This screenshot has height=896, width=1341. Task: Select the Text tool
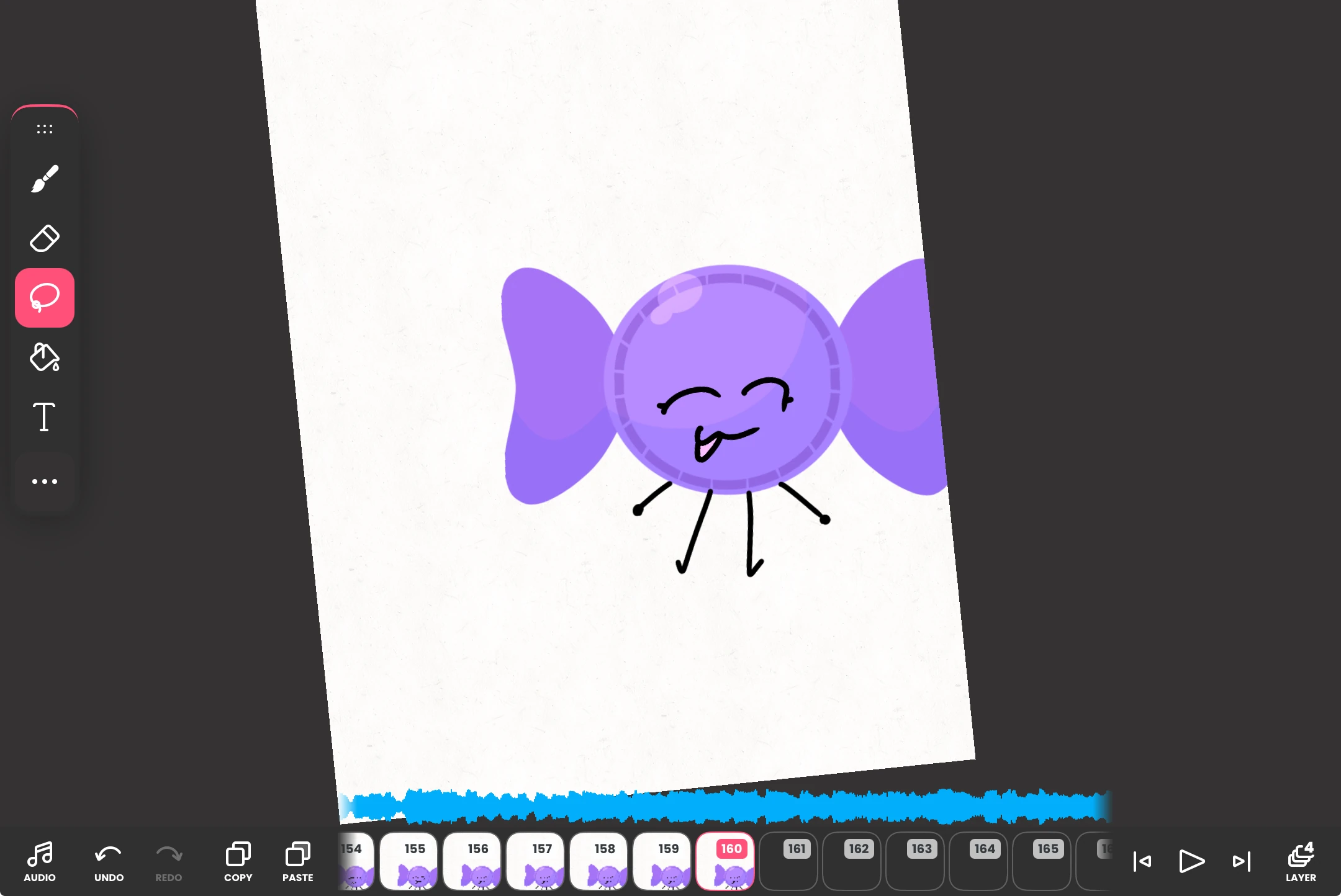coord(45,417)
